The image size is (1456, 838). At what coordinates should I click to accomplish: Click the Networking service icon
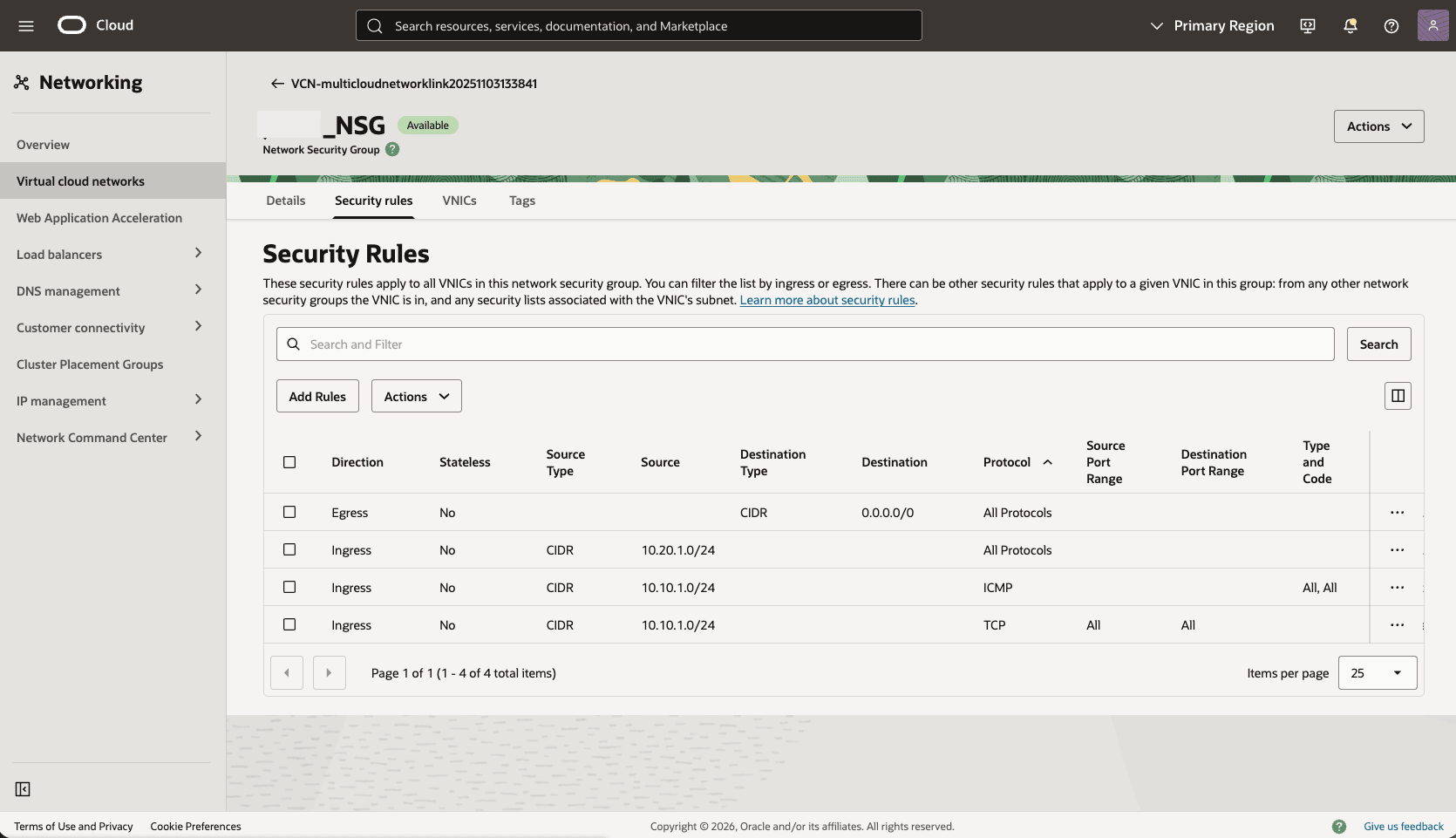point(22,82)
